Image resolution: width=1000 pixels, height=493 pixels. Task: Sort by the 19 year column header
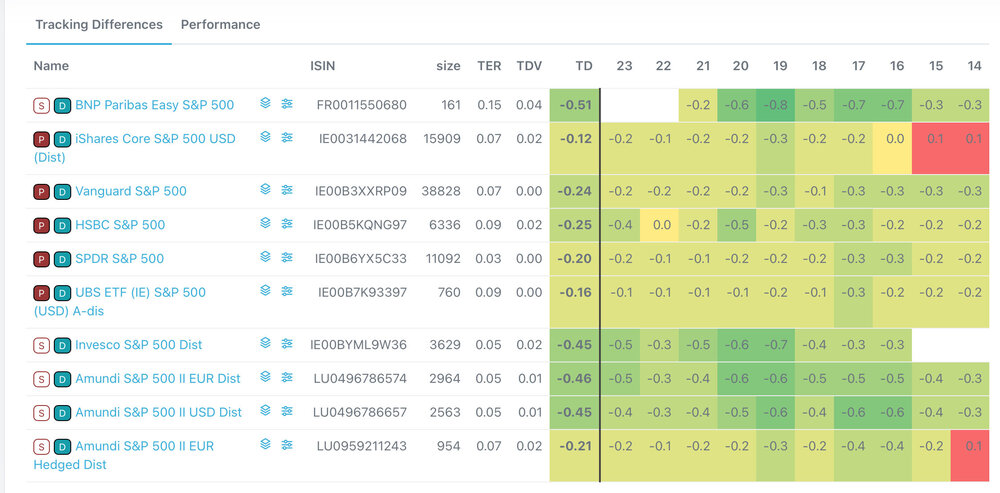coord(780,66)
